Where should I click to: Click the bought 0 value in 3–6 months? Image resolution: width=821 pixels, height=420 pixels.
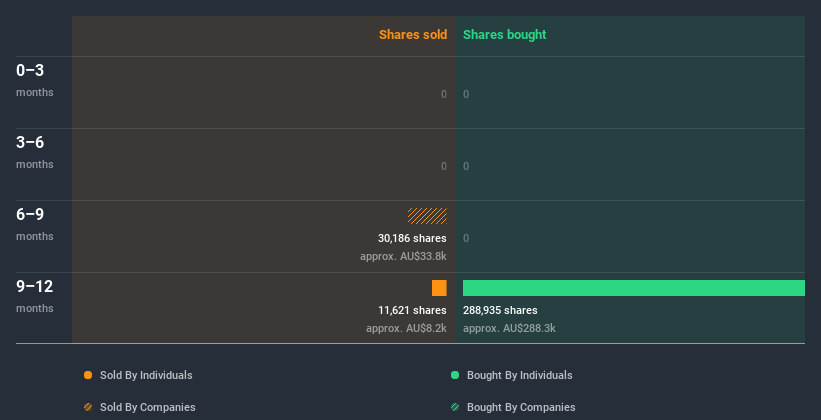click(466, 166)
